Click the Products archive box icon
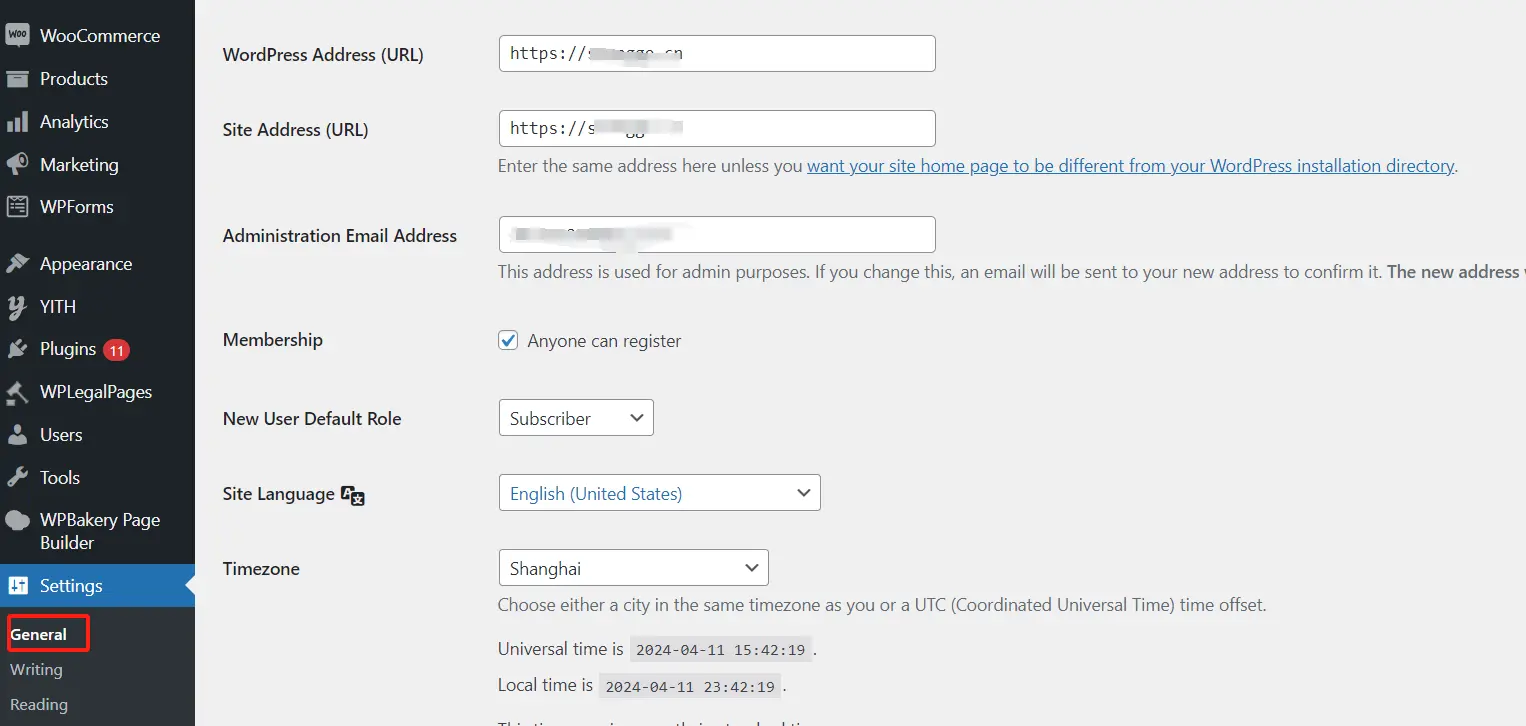1526x726 pixels. 17,79
